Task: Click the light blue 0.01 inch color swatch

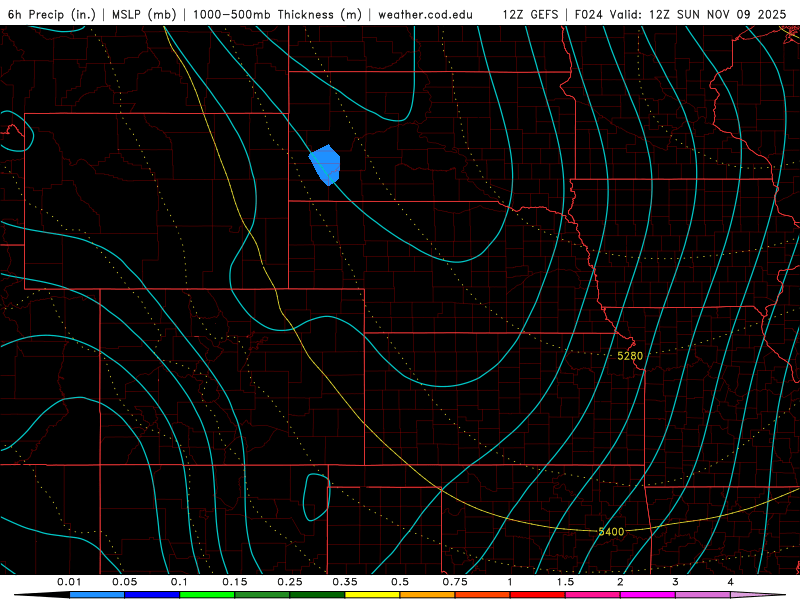Action: [97, 595]
